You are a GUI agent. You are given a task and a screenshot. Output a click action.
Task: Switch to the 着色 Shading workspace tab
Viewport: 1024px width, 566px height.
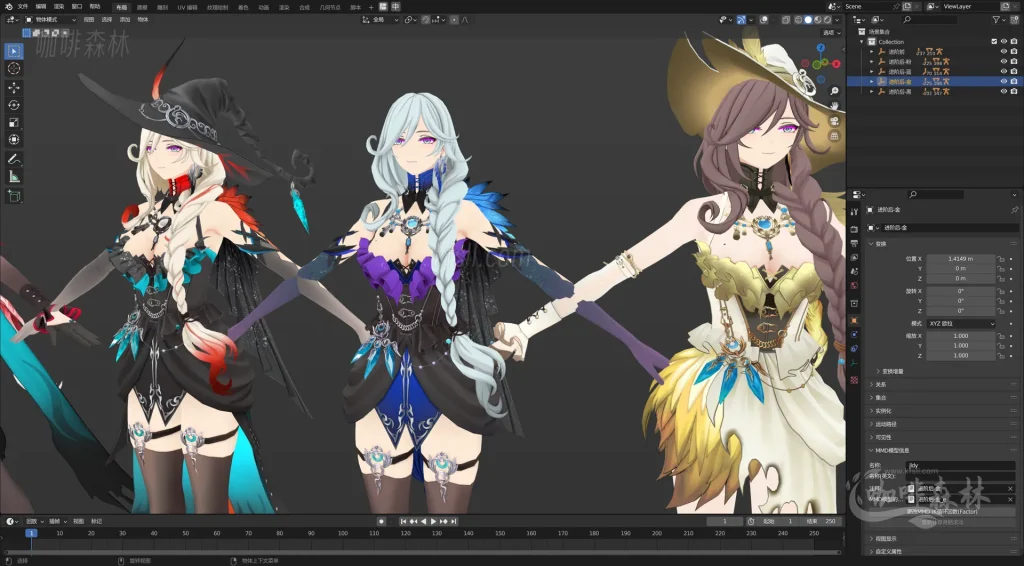(x=243, y=7)
